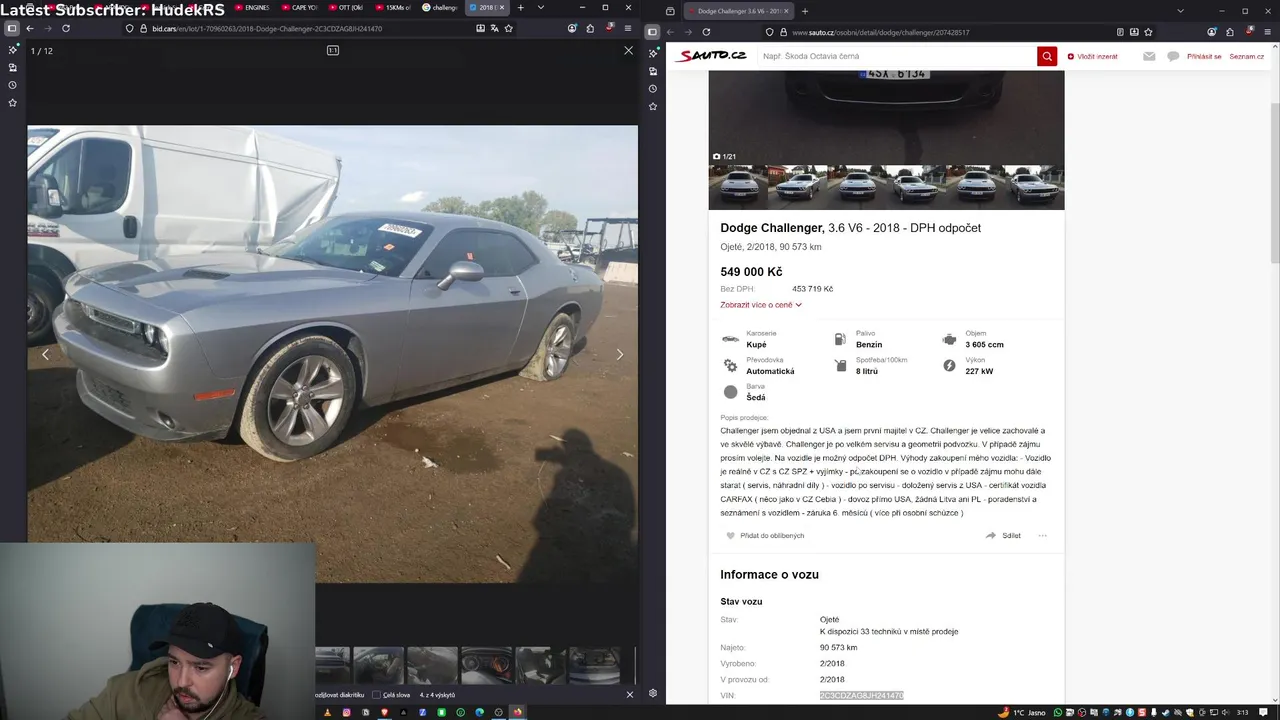Go back in the bid.cars browser window
Screen dimensions: 1280x720
(x=30, y=28)
